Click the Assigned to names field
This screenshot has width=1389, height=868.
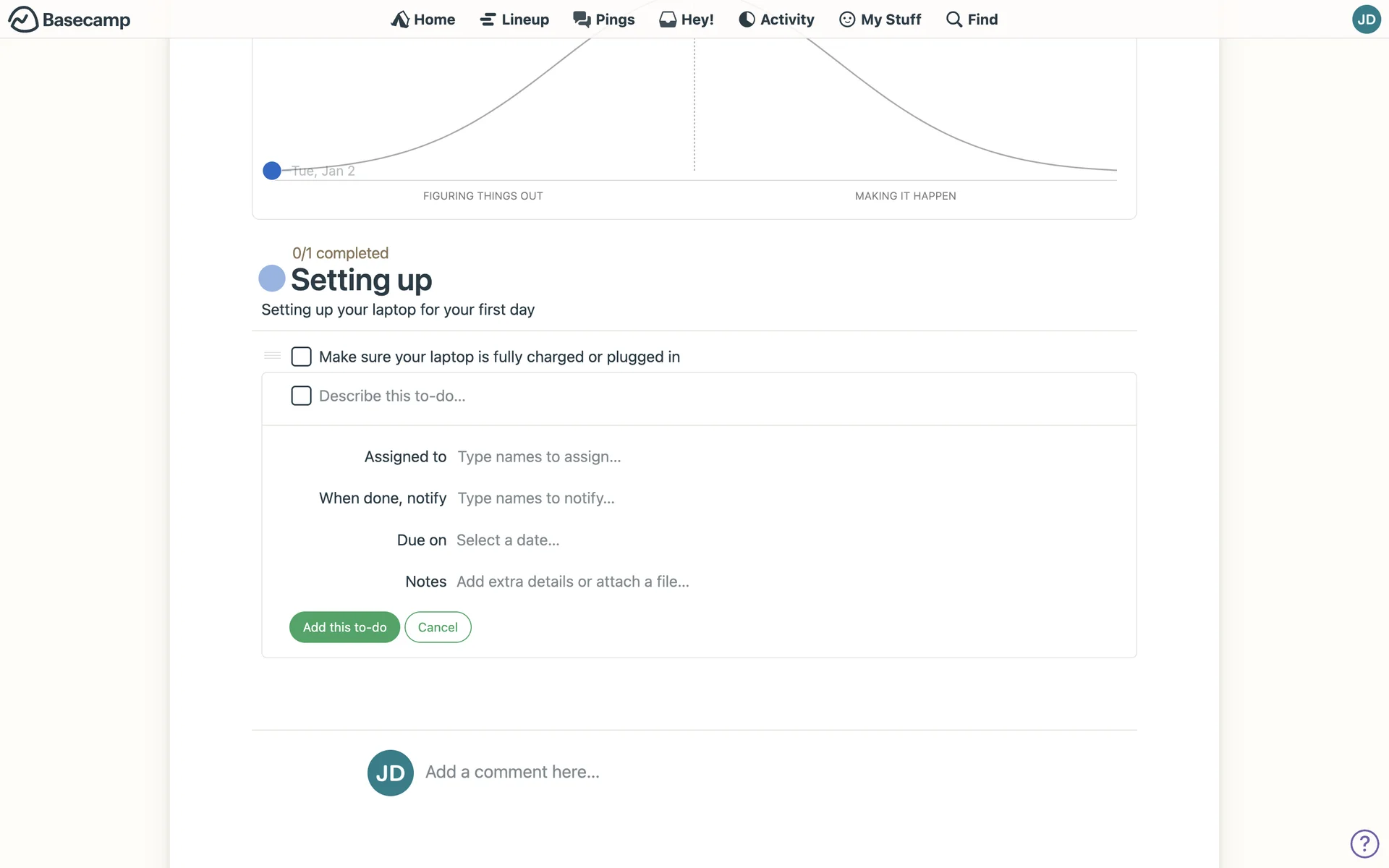pos(539,457)
